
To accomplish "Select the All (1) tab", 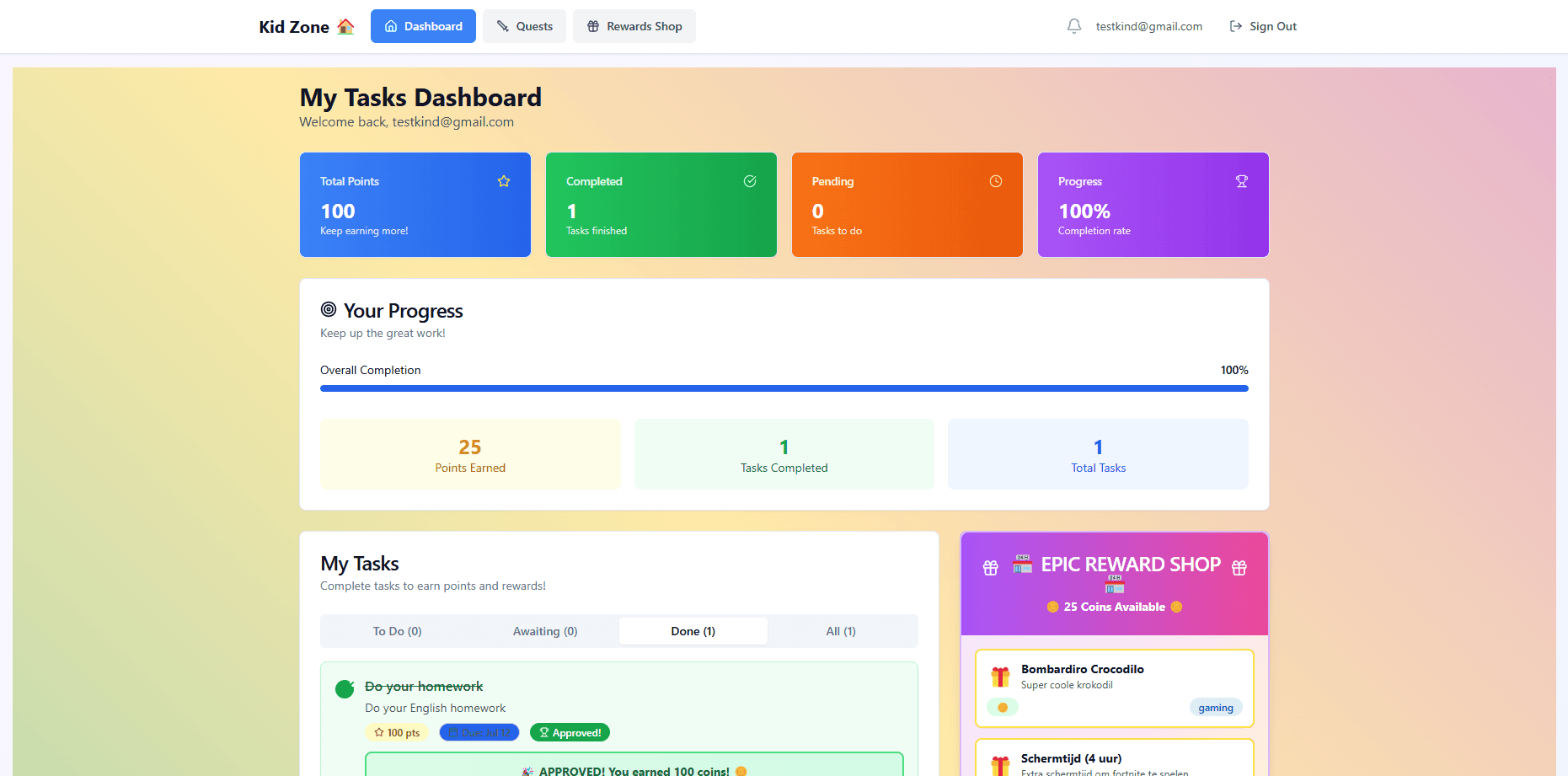I will coord(841,631).
